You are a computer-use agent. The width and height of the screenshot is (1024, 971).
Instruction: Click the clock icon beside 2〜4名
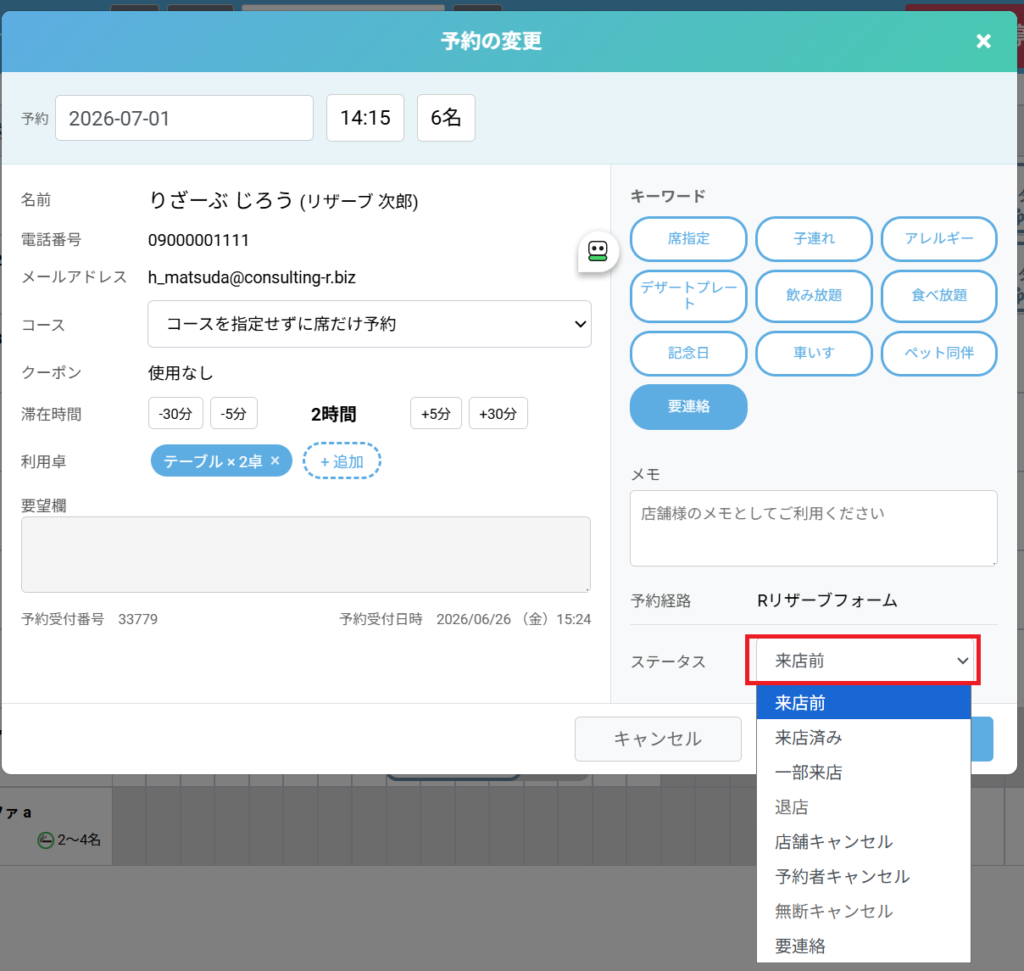tap(45, 840)
